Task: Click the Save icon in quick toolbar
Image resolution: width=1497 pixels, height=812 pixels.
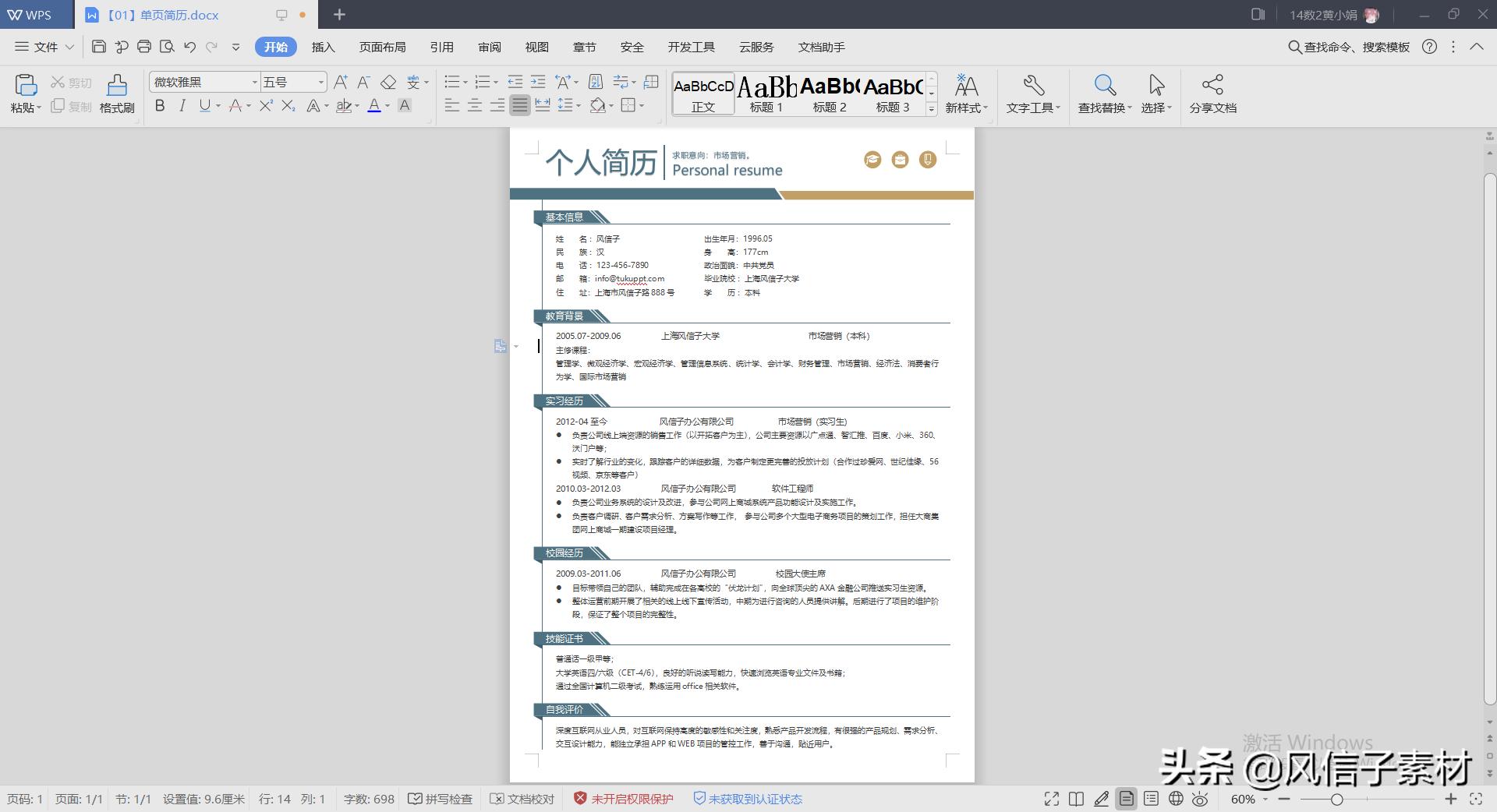Action: [x=98, y=47]
